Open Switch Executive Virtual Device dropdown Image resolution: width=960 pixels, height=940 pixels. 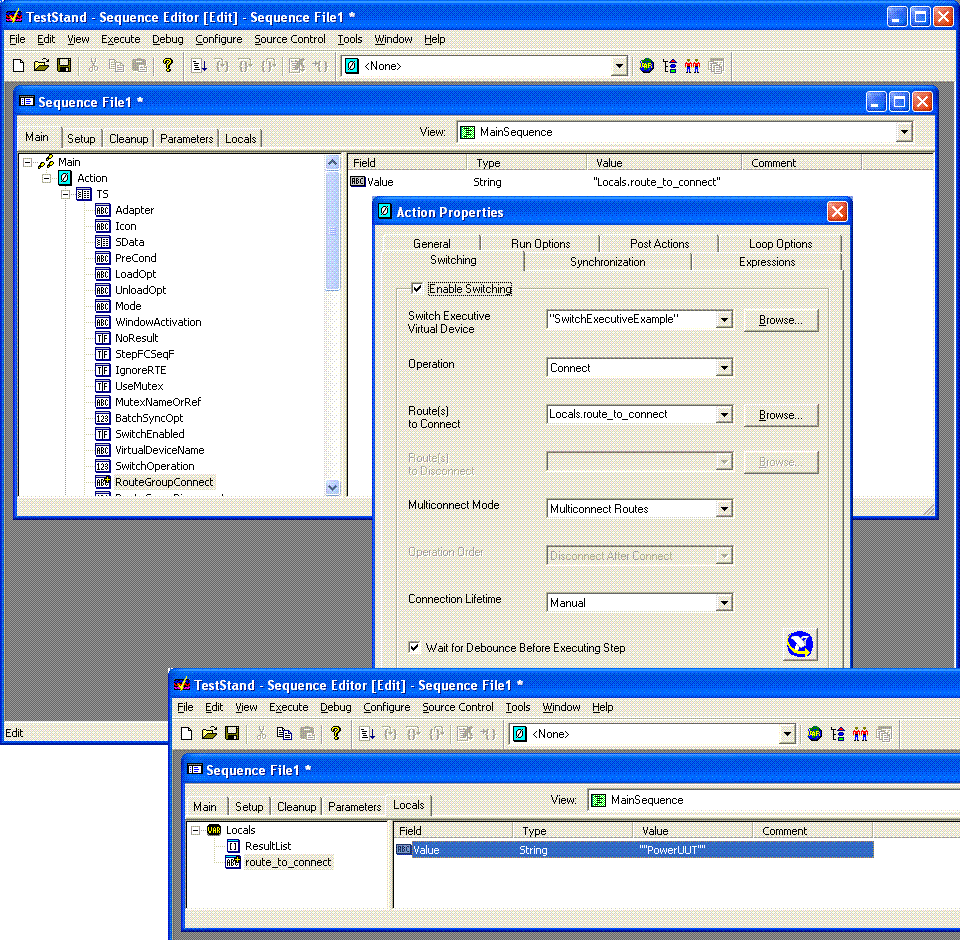click(x=724, y=320)
